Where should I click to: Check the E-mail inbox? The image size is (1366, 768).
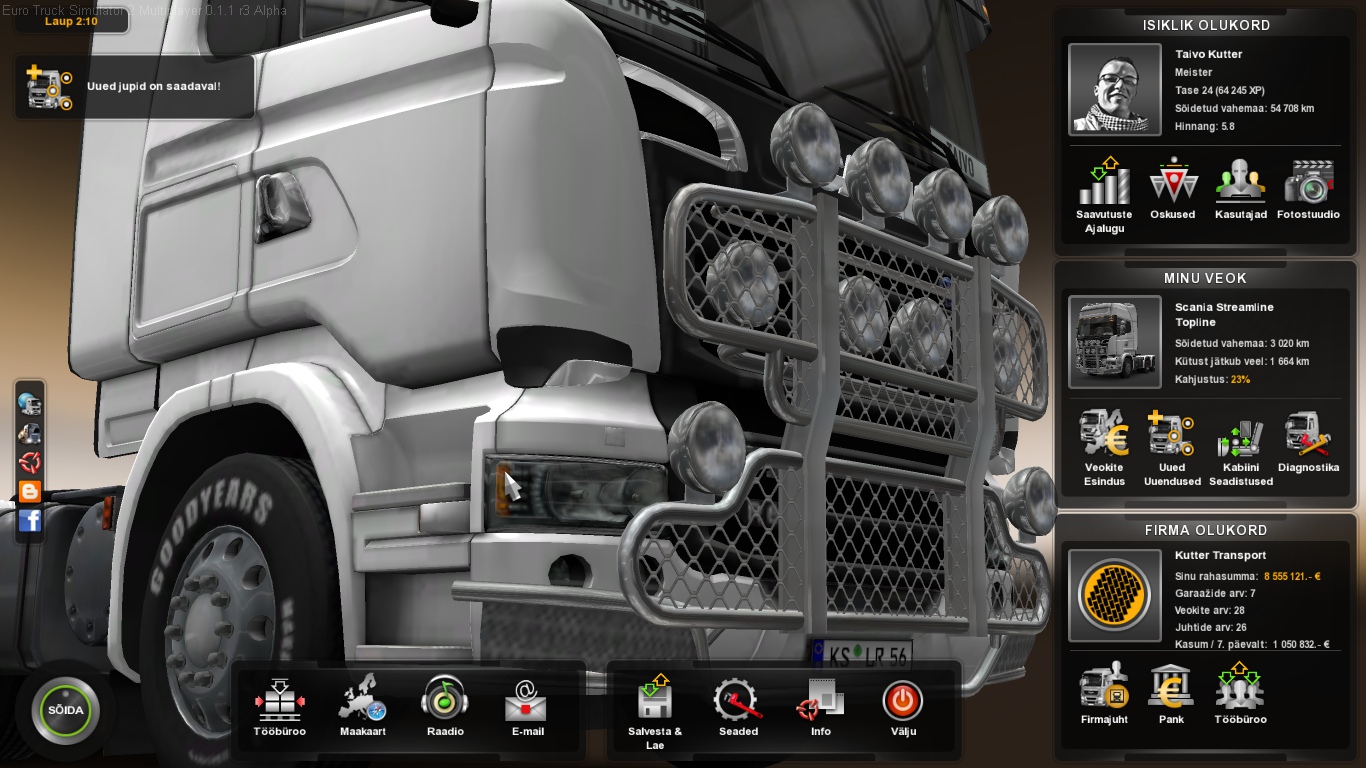pyautogui.click(x=527, y=707)
